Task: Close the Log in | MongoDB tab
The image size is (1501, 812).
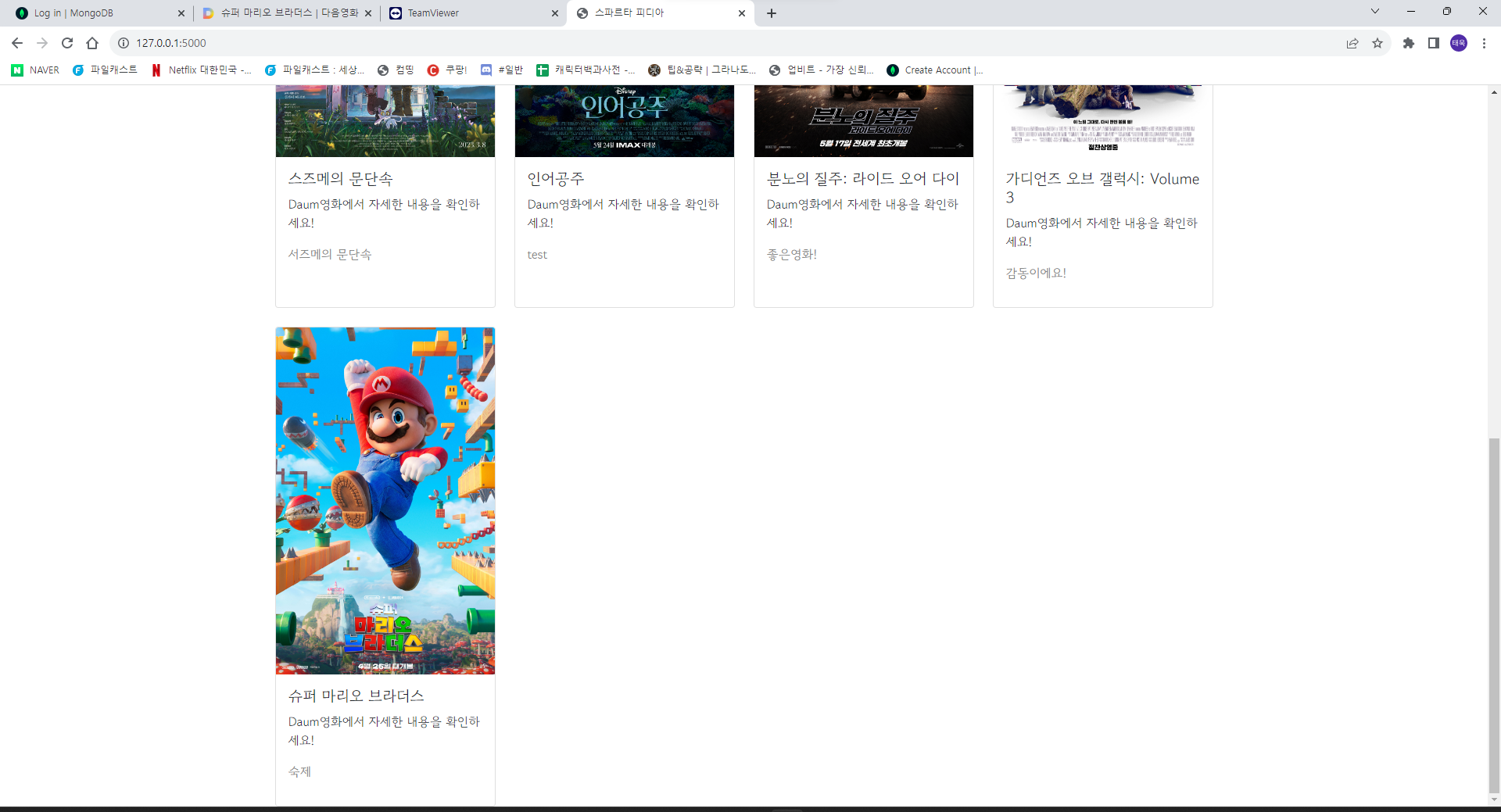Action: point(181,13)
